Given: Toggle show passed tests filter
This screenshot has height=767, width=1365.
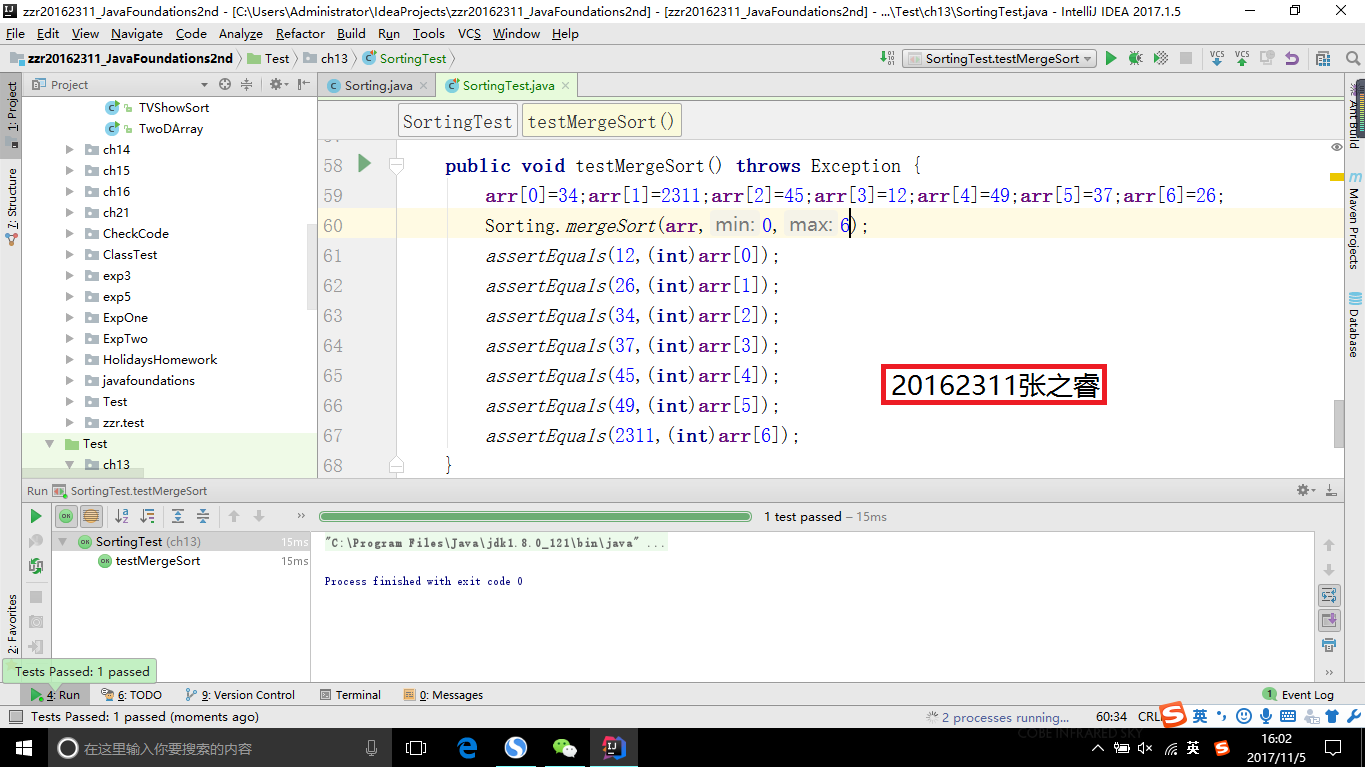Looking at the screenshot, I should coord(66,516).
